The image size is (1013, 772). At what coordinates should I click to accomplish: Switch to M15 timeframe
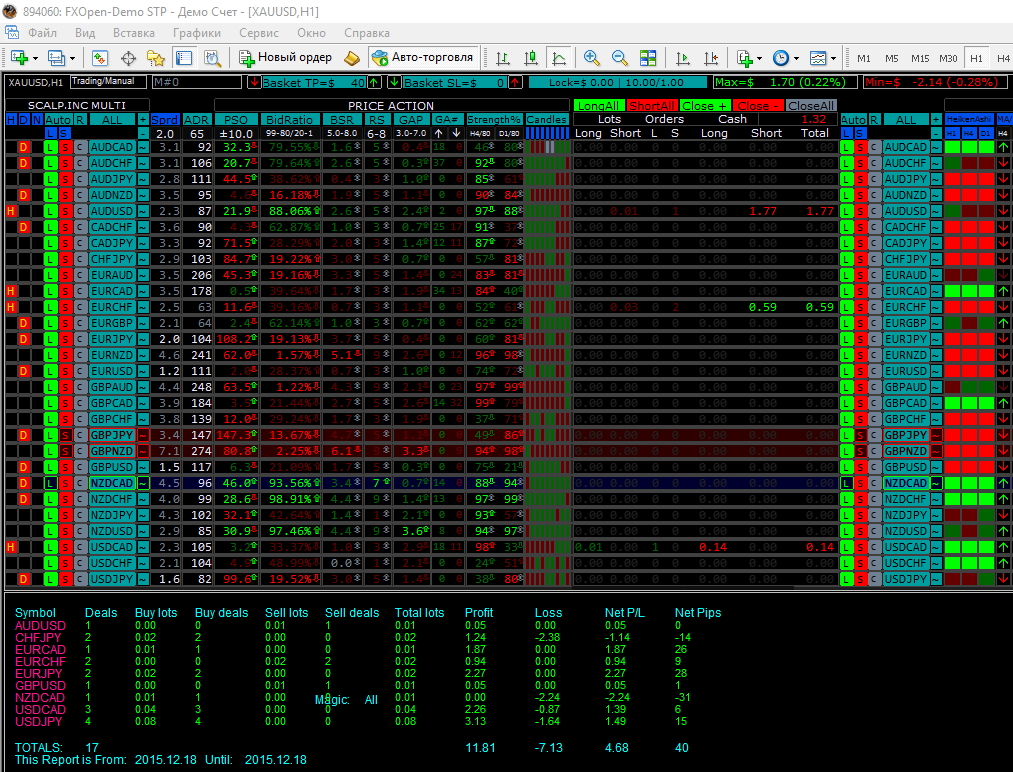(x=920, y=58)
